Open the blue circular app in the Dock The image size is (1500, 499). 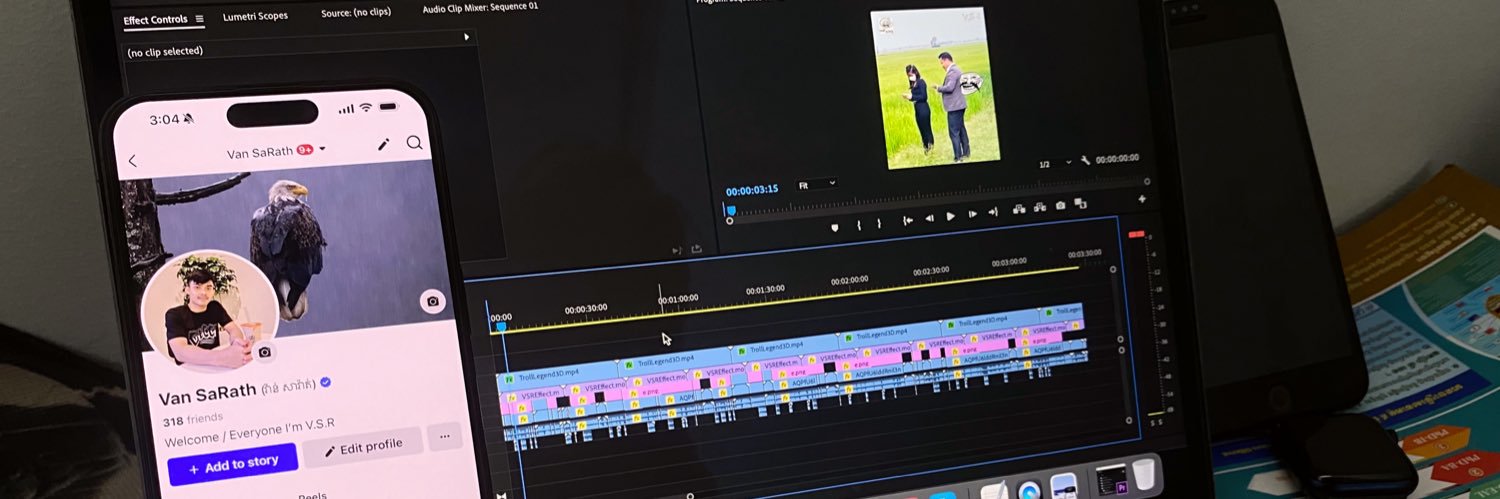(x=1029, y=492)
